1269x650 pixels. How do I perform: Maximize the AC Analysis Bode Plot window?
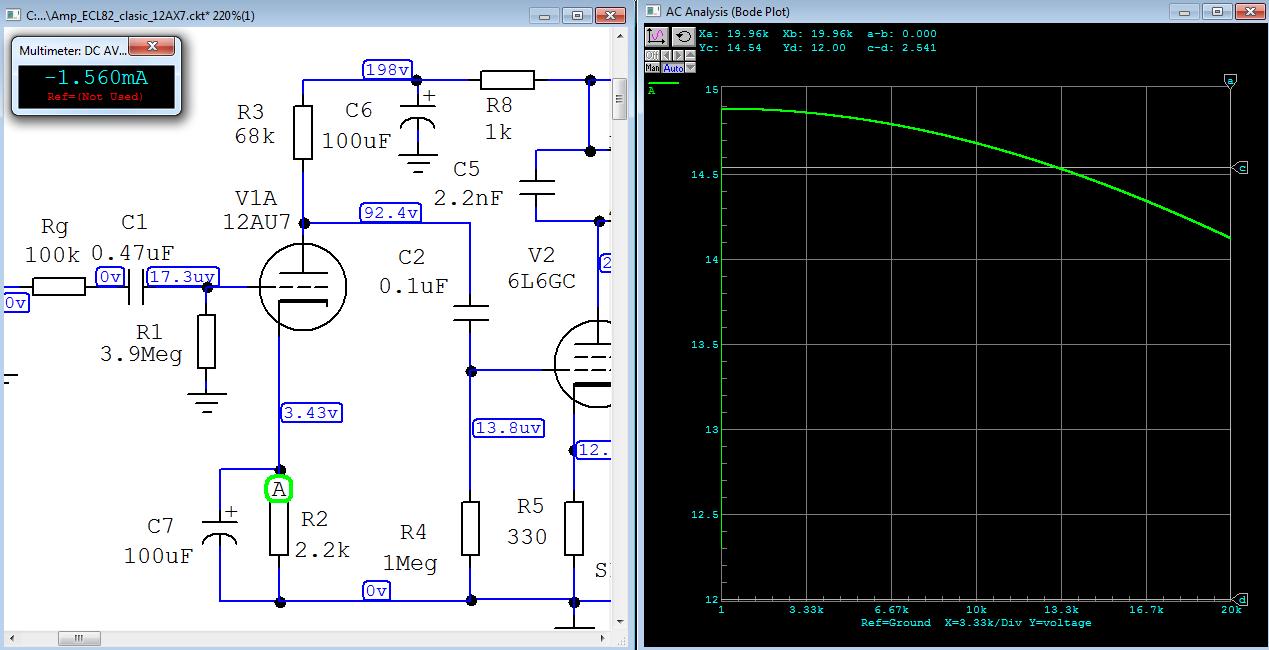tap(1217, 11)
